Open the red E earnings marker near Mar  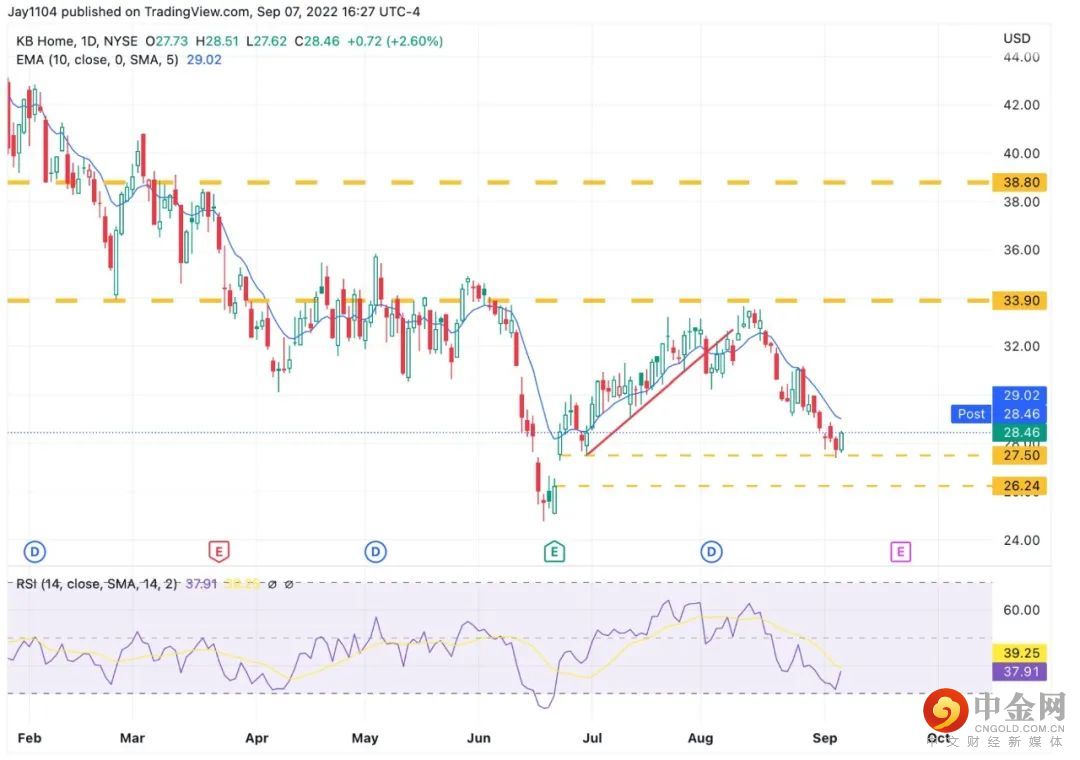[218, 551]
